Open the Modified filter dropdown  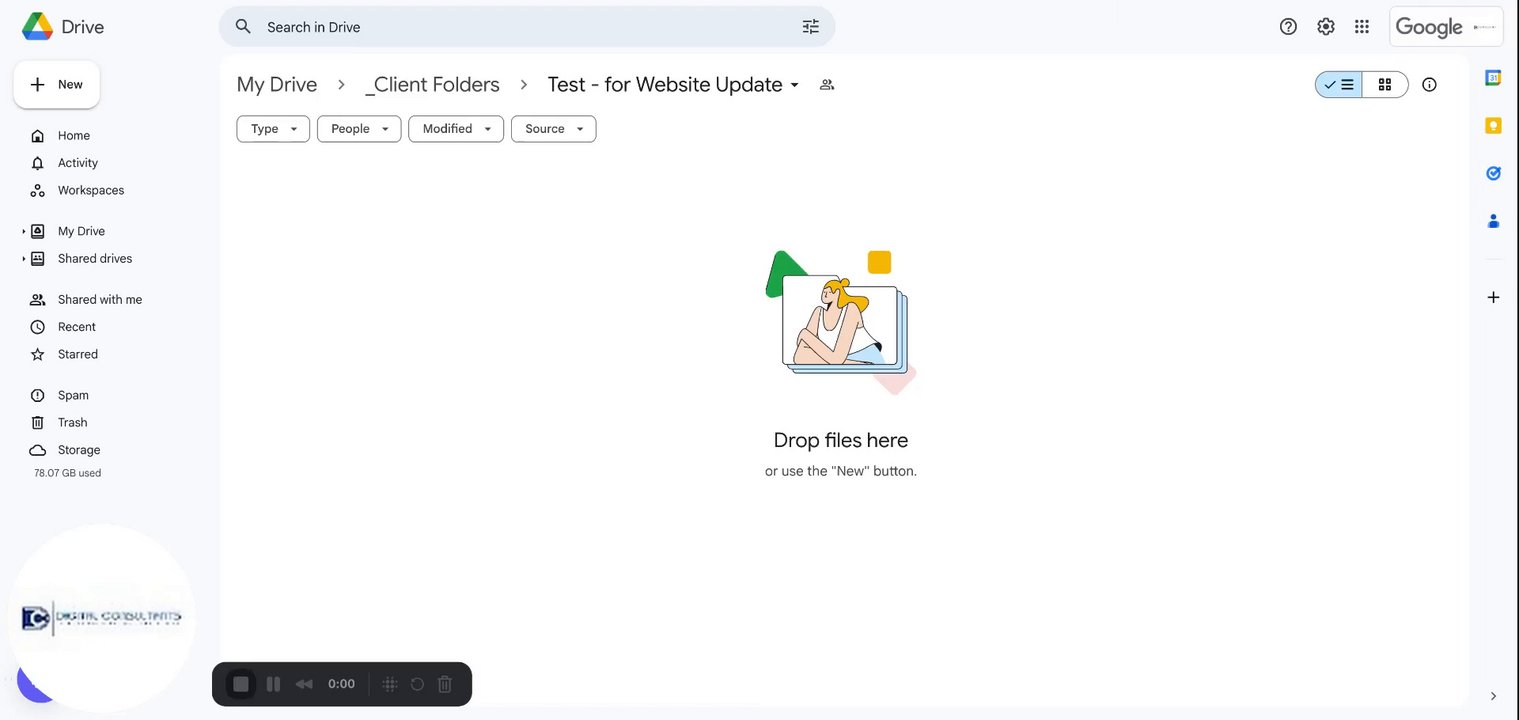456,129
